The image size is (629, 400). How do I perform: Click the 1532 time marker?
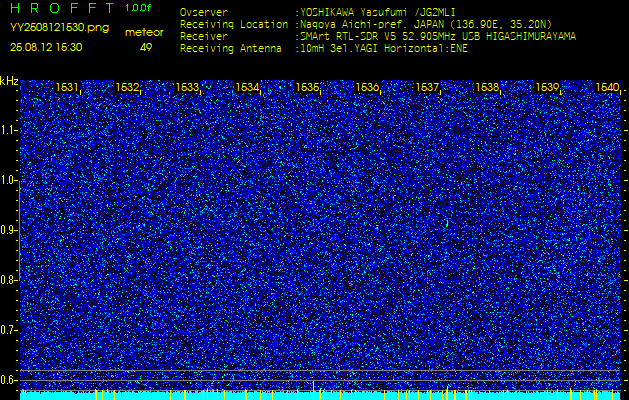[x=127, y=87]
